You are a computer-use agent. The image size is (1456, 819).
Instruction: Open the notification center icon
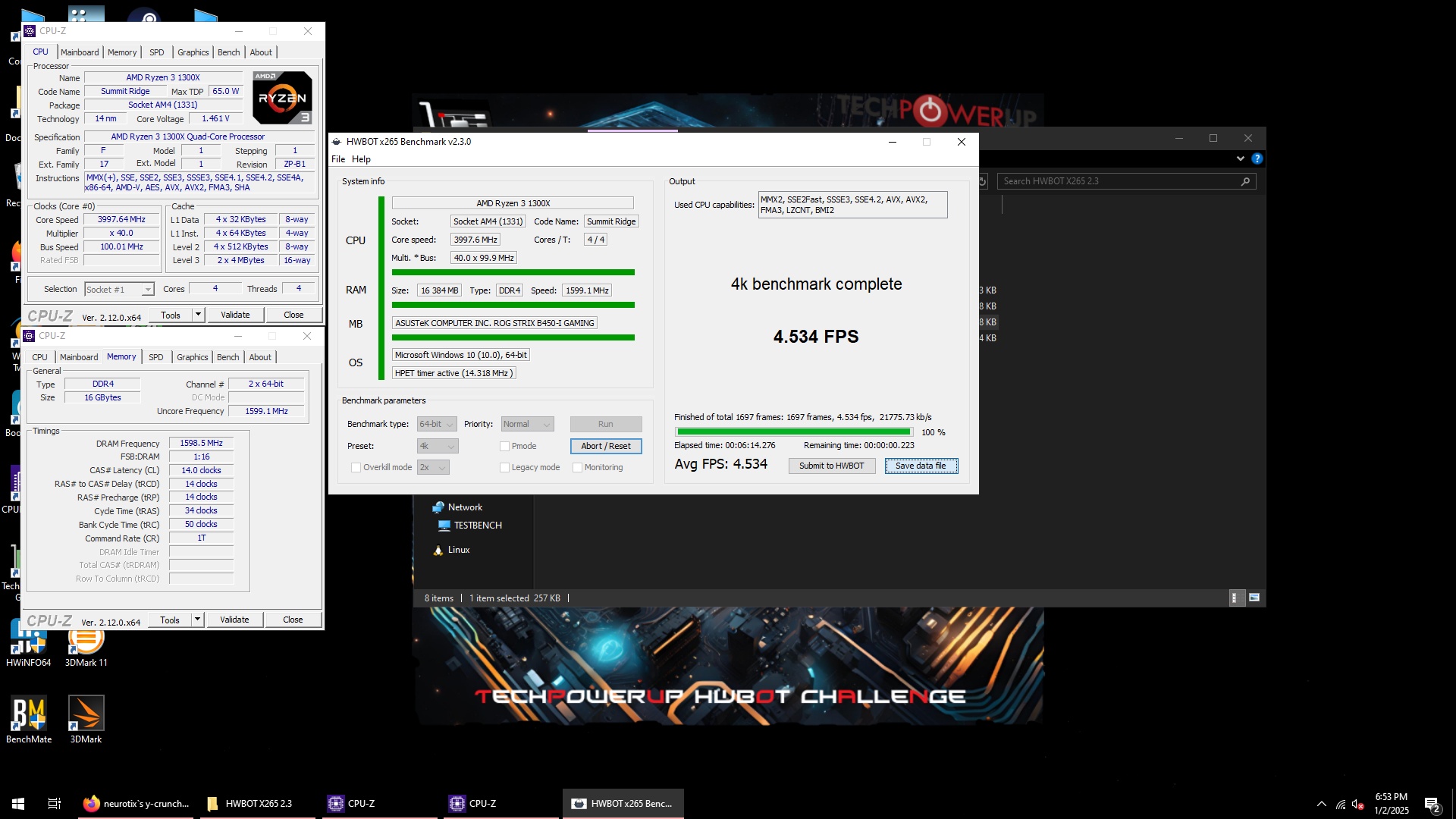[x=1432, y=804]
